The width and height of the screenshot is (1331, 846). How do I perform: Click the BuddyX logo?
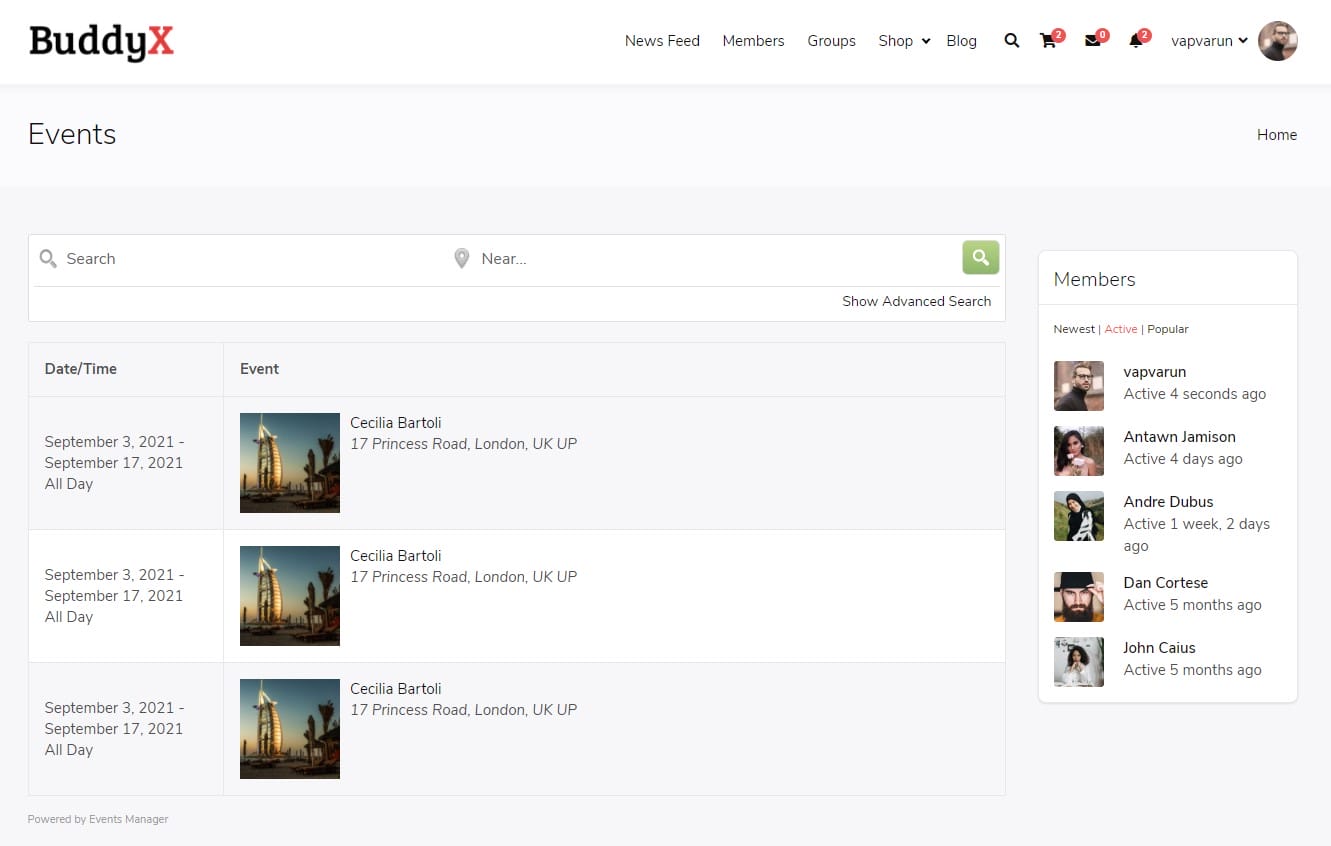click(x=101, y=42)
